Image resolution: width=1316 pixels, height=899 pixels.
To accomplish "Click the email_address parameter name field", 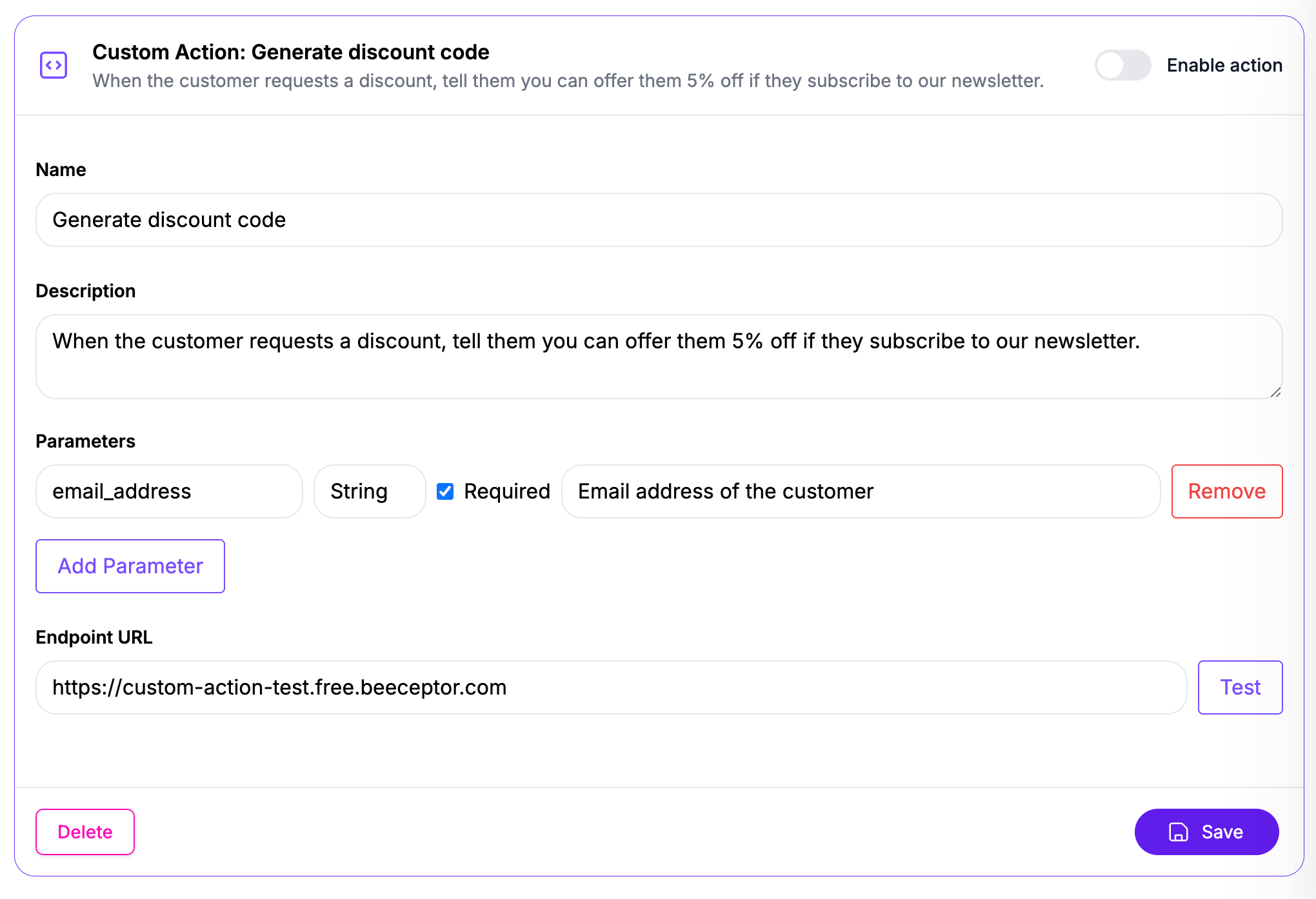I will coord(169,491).
